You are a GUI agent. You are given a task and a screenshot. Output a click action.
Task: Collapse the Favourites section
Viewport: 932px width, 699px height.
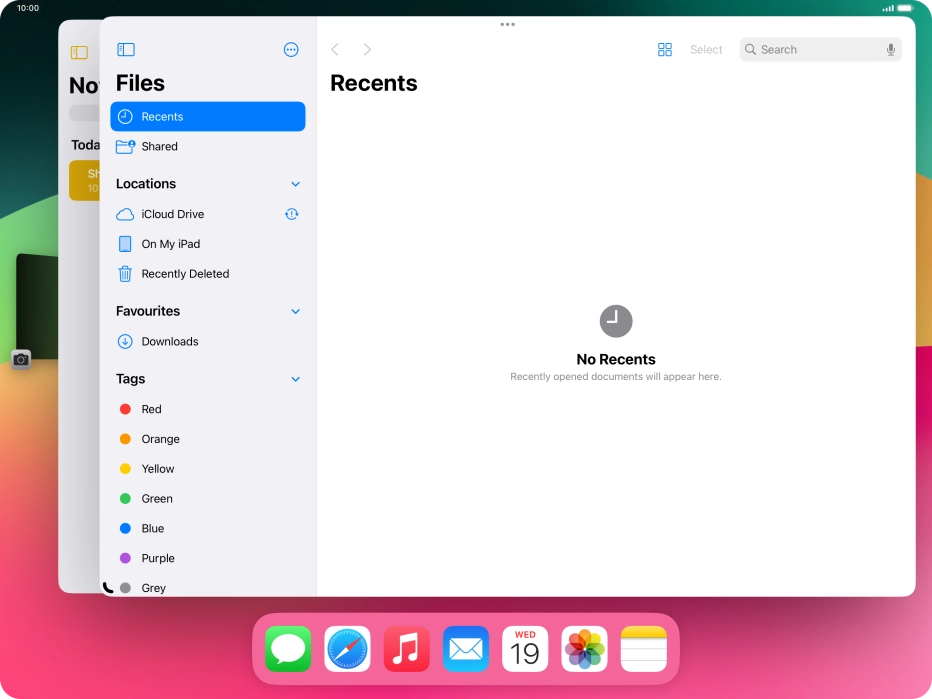click(x=295, y=311)
